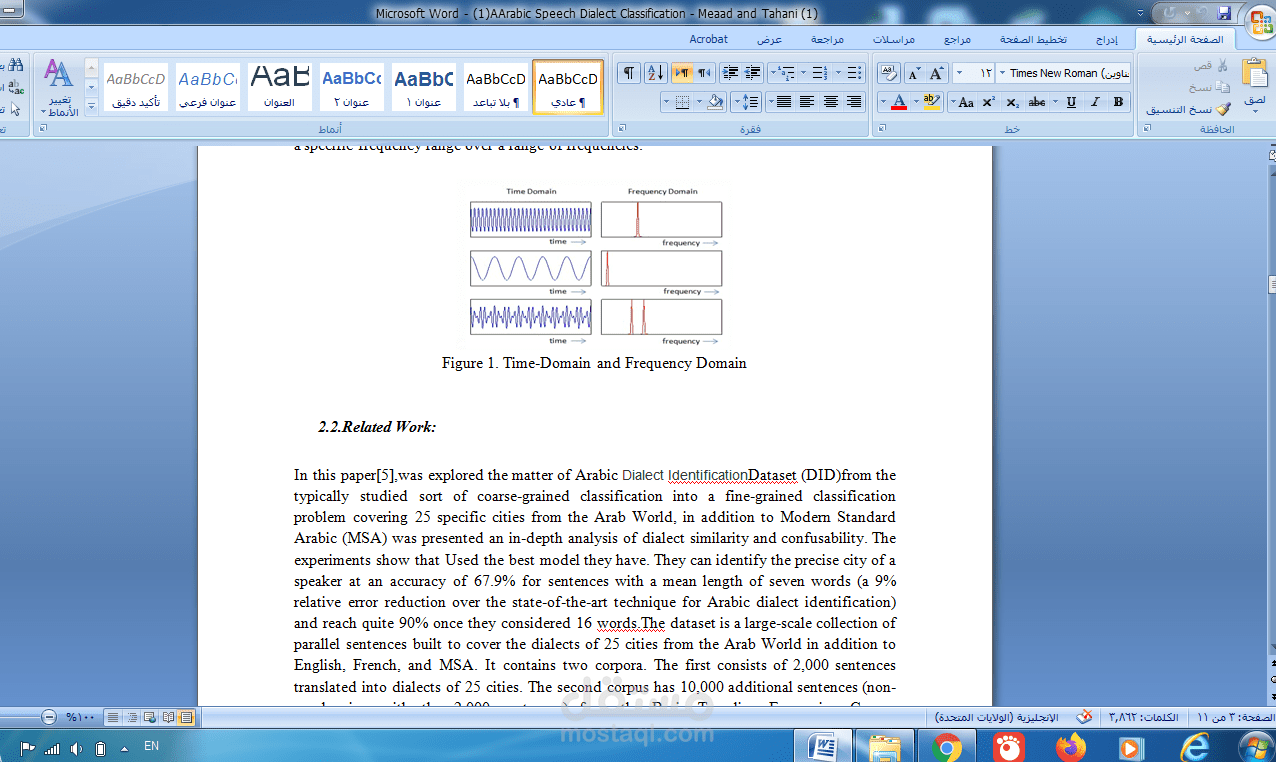1276x762 pixels.
Task: Click the Justify alignment icon
Action: pos(783,102)
